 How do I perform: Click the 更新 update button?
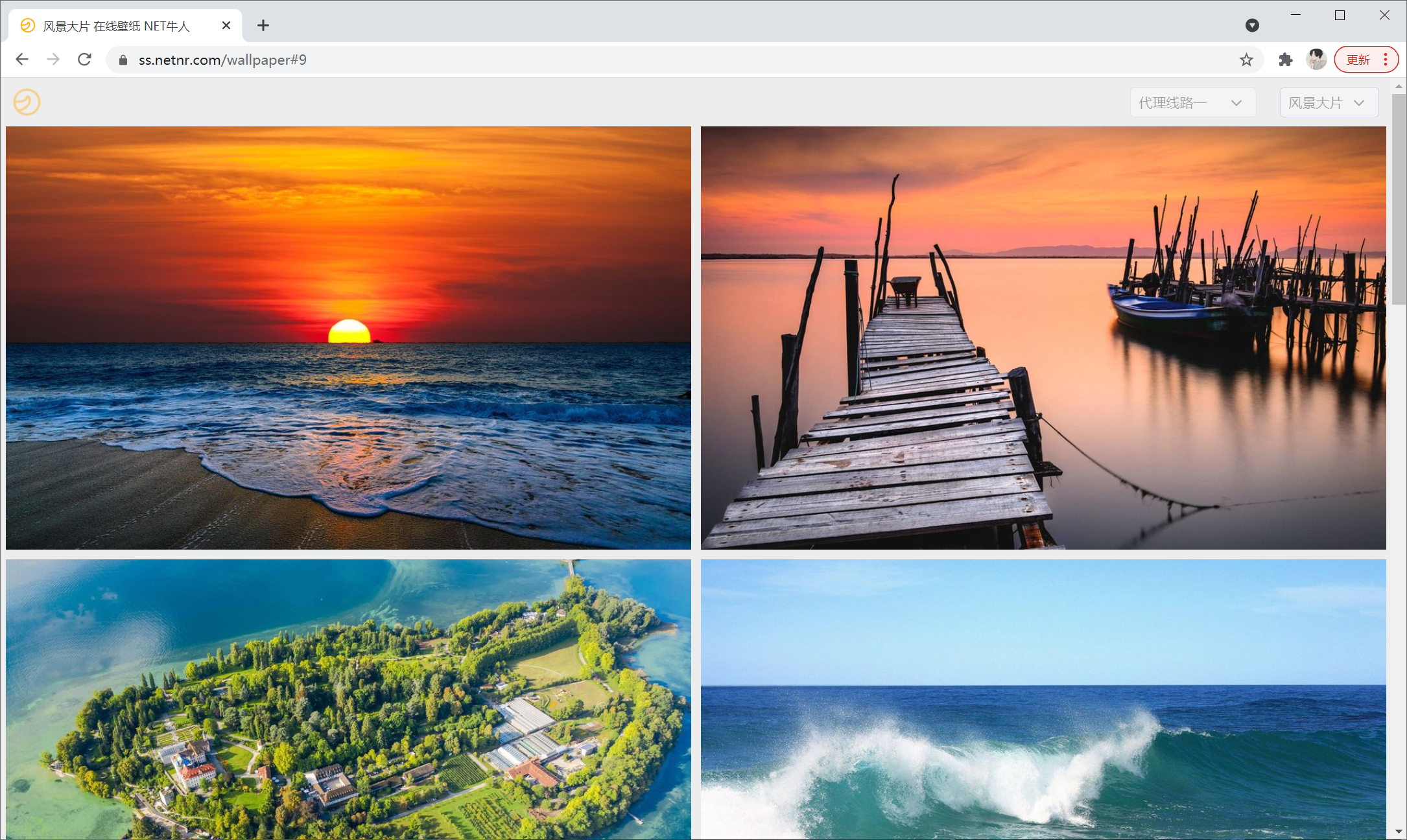[x=1366, y=60]
